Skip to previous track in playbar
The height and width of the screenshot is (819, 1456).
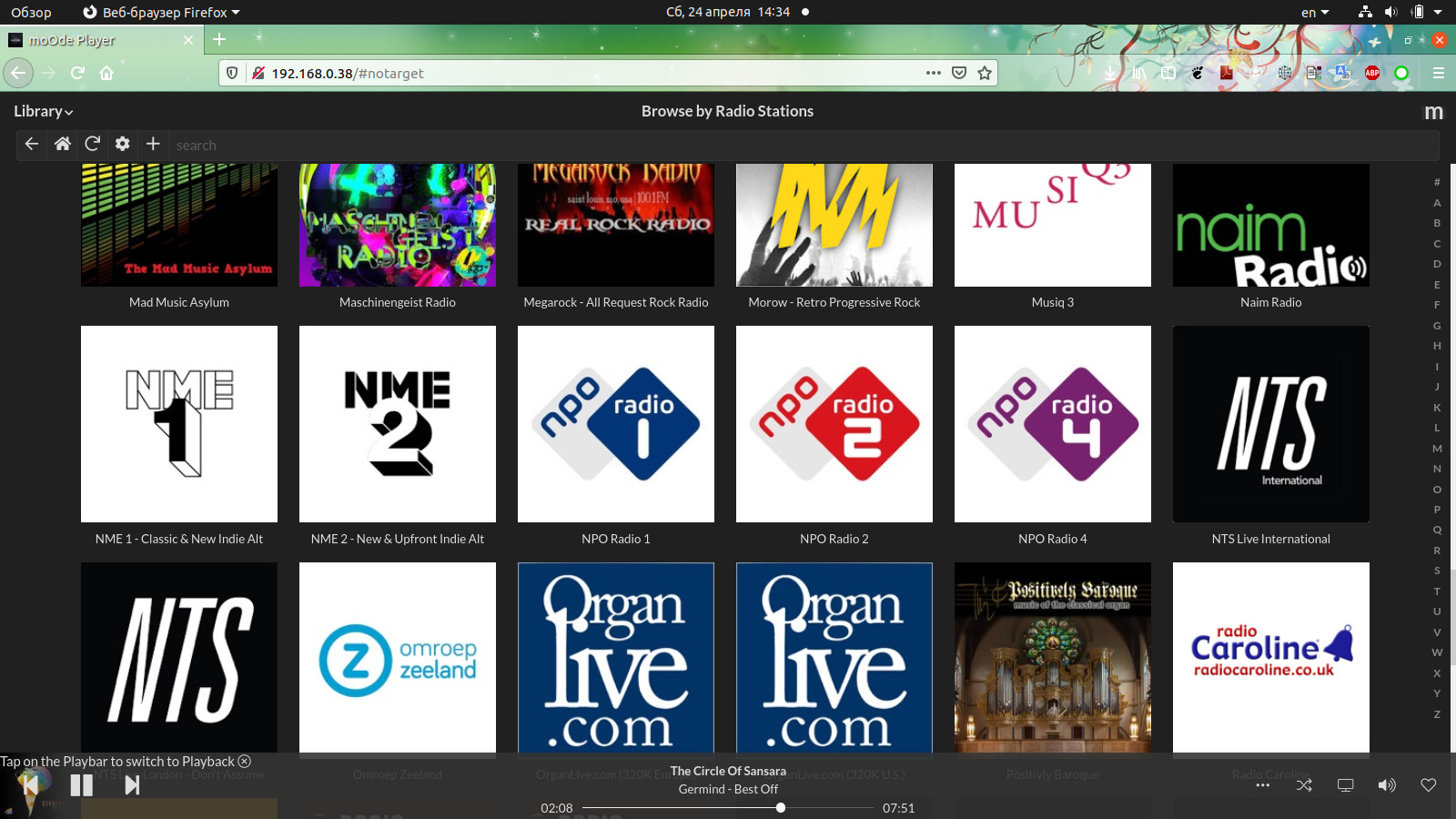pyautogui.click(x=31, y=784)
